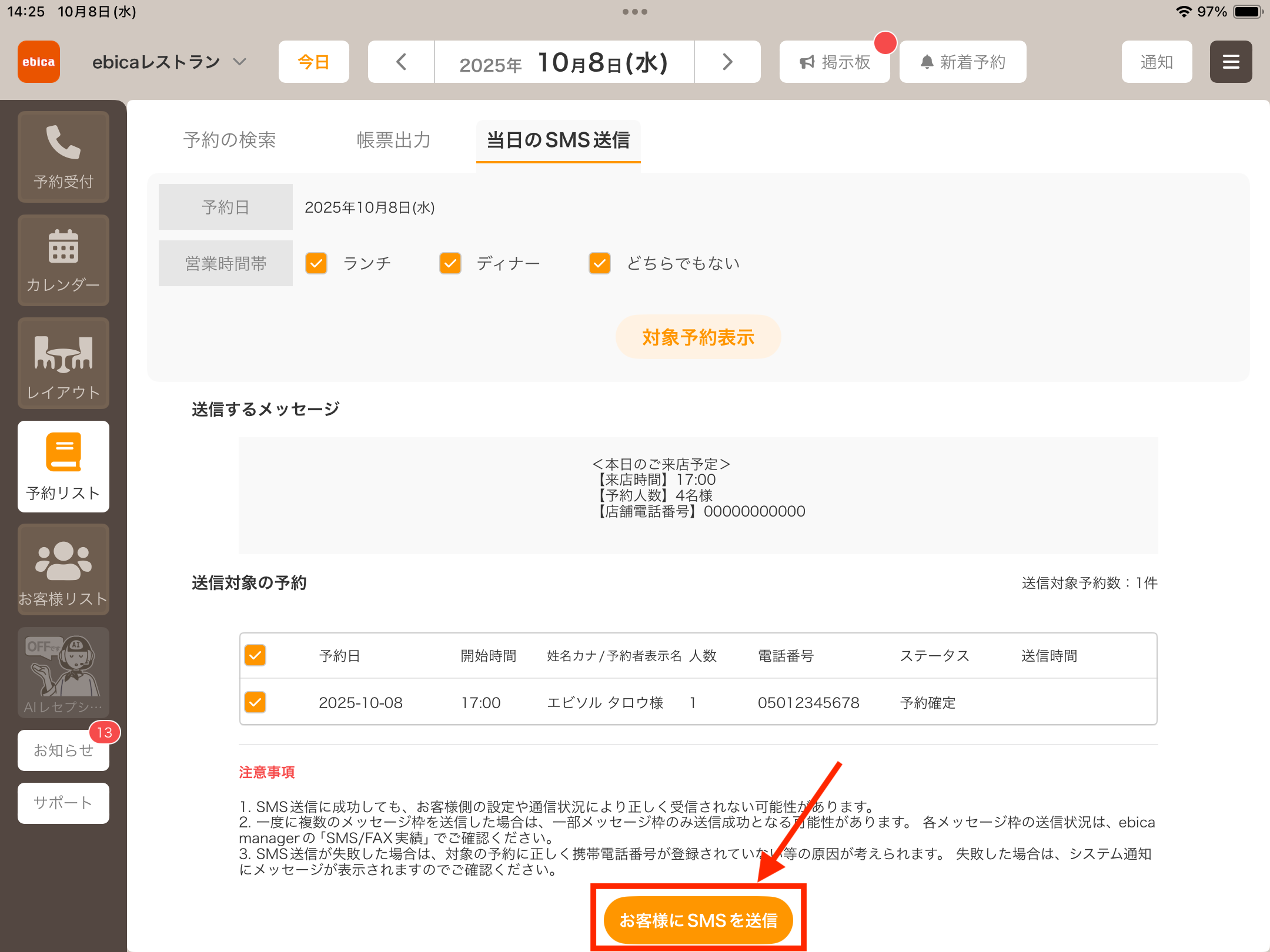Open the 予約リスト book icon
The image size is (1270, 952).
click(63, 467)
